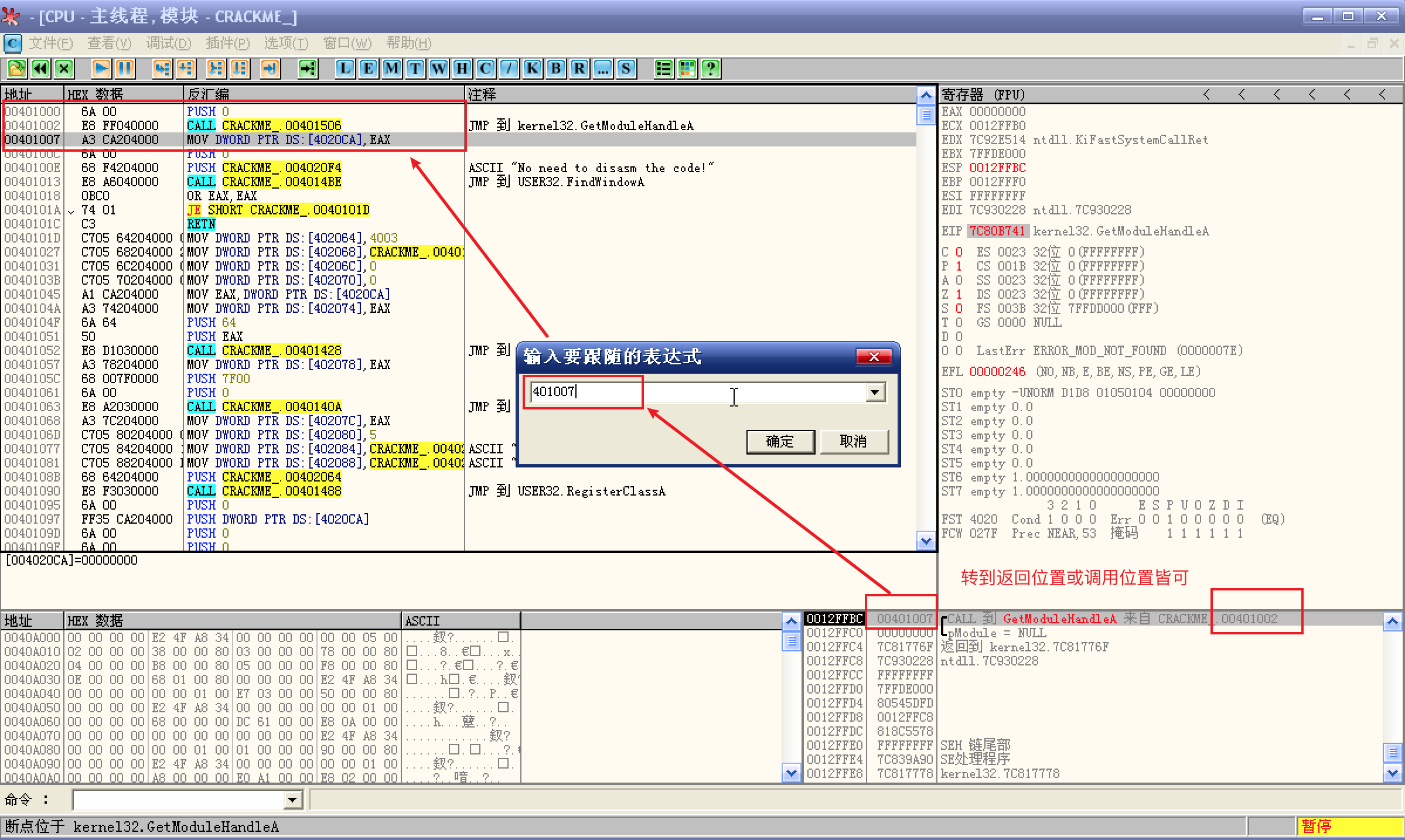Open the 调试(D) debug menu
1405x840 pixels.
169,43
